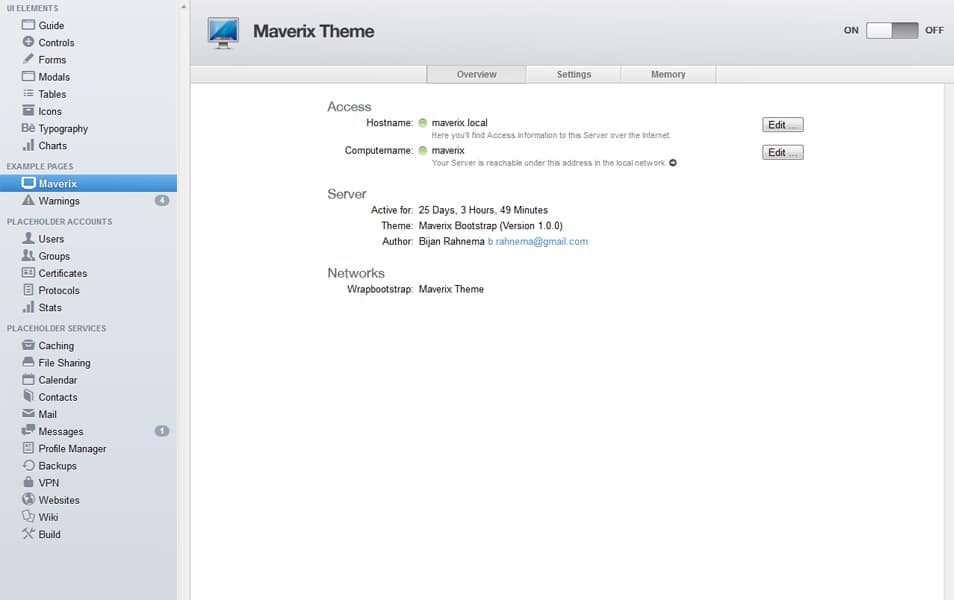Screen dimensions: 954x600
Task: Click the VPN lock icon
Action: (x=28, y=483)
